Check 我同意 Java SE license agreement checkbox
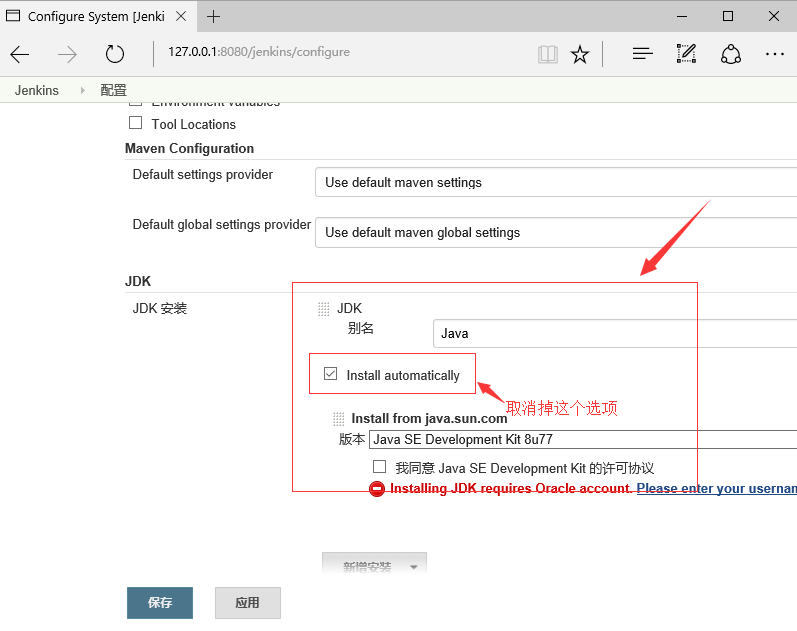This screenshot has width=797, height=631. [380, 467]
